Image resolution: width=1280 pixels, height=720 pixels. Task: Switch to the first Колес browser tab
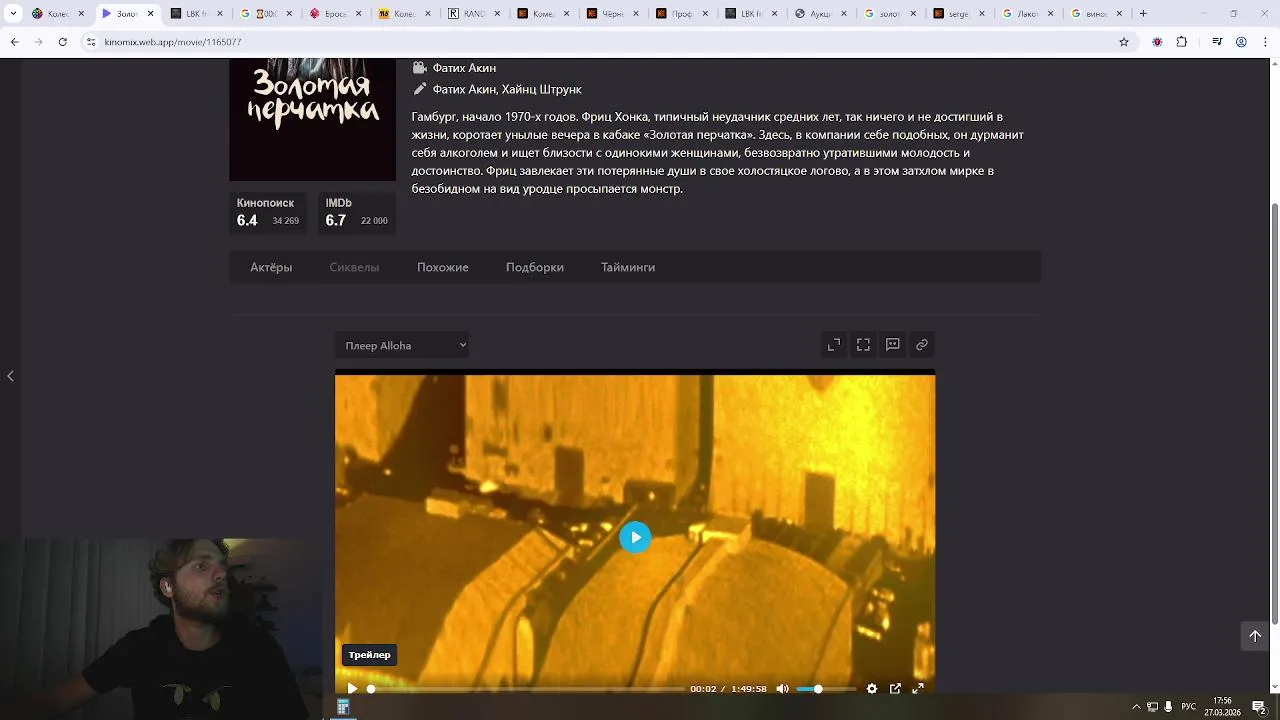(x=59, y=14)
